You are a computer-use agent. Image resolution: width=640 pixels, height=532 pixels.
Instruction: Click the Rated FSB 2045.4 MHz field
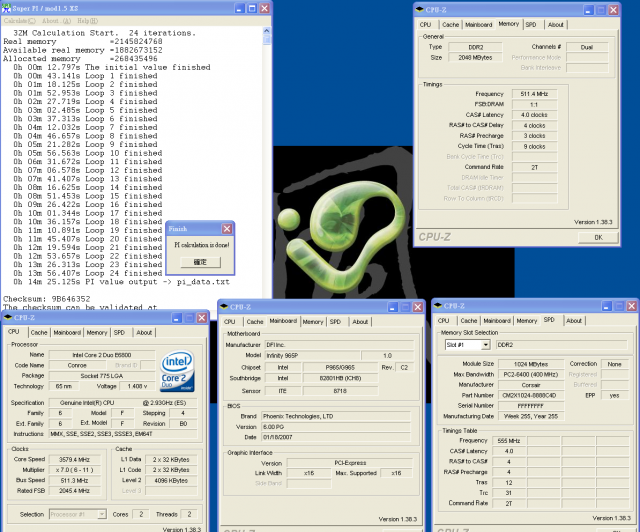74,491
